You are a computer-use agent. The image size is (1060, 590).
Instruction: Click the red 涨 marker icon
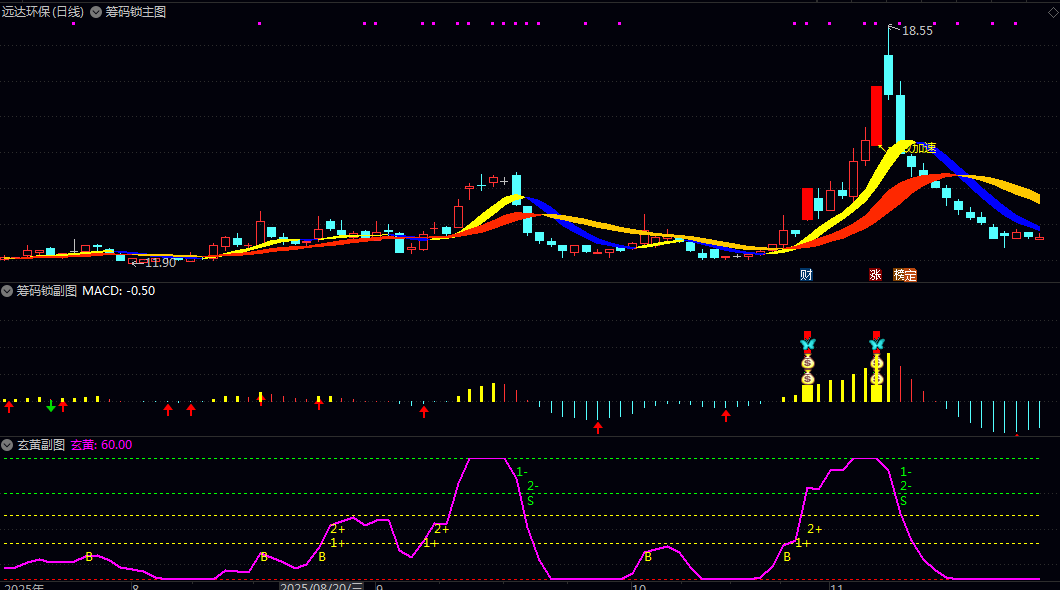pos(875,274)
